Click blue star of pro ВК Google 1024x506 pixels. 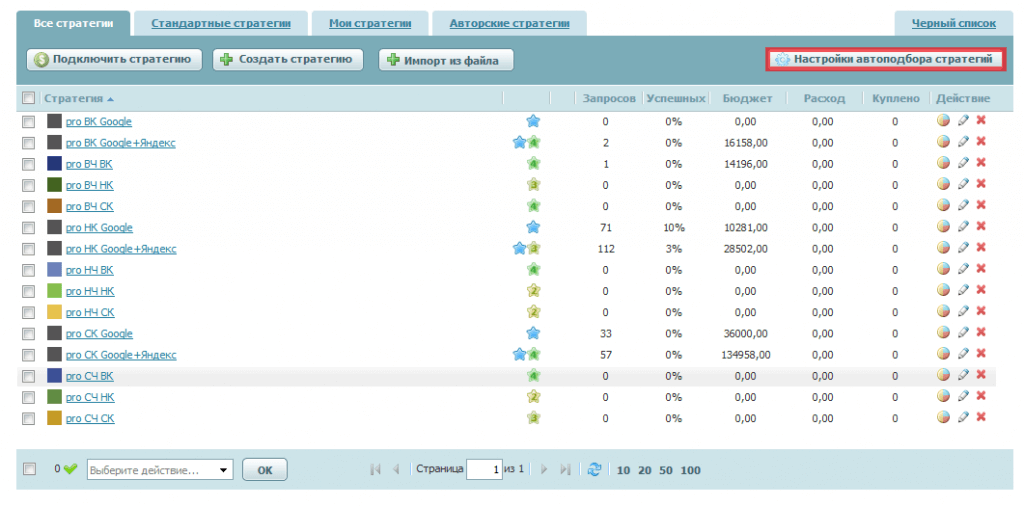pos(534,121)
